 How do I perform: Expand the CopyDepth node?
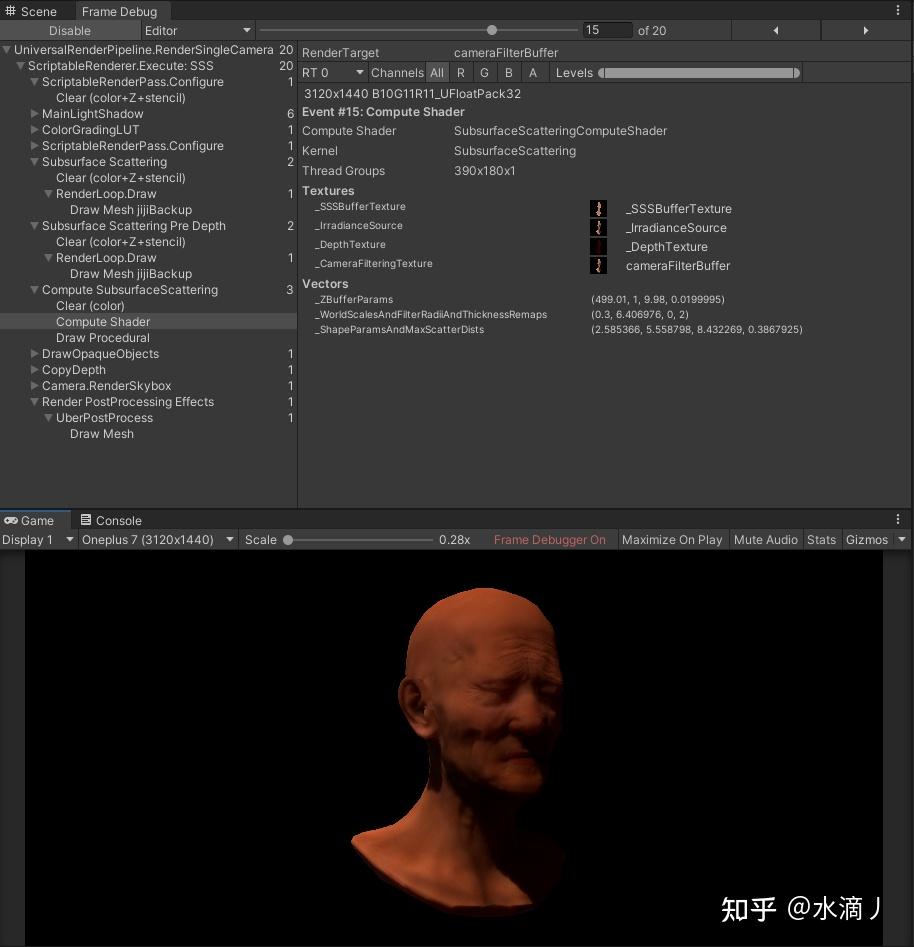34,370
